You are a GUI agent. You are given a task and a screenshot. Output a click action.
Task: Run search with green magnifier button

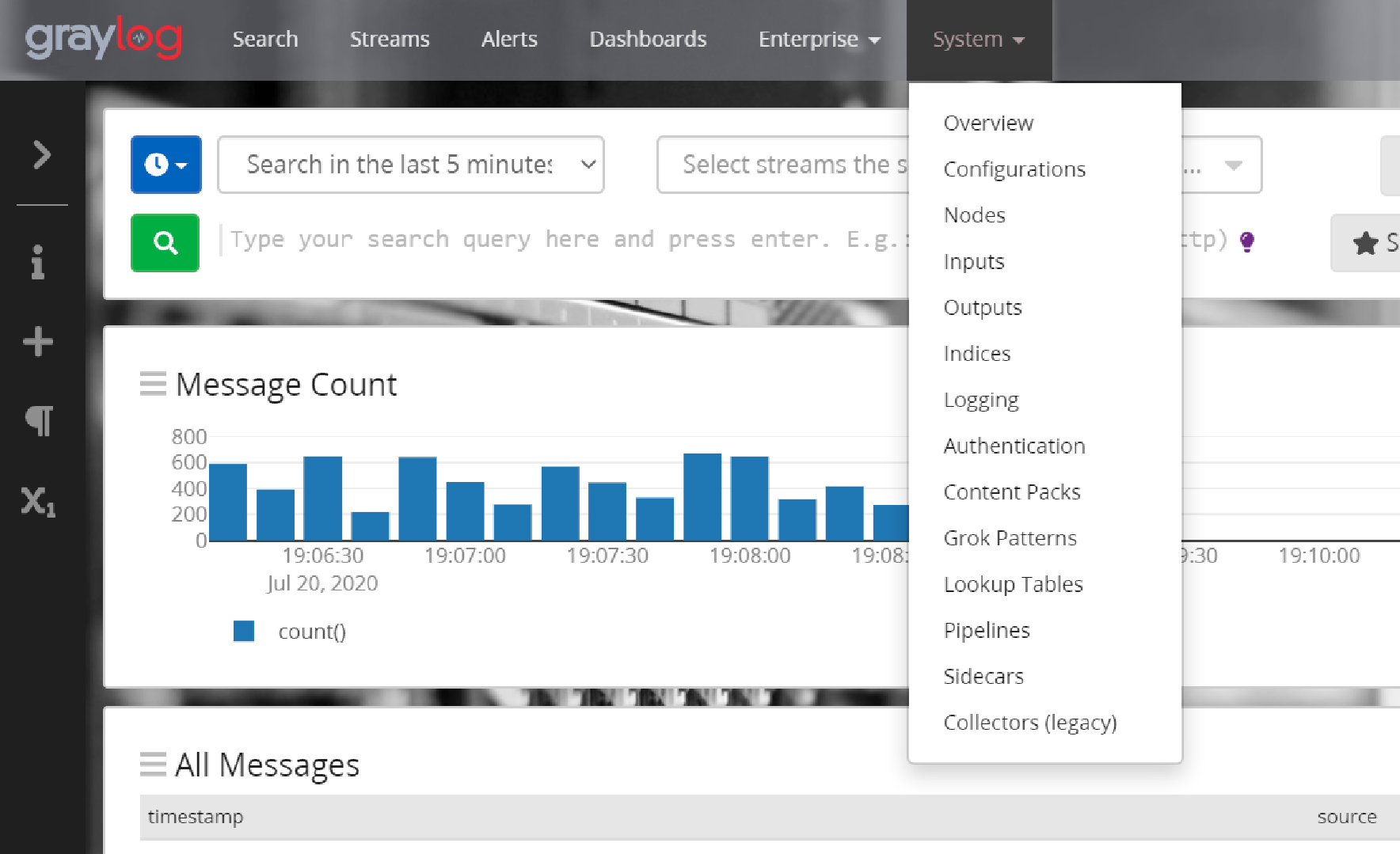click(x=165, y=243)
